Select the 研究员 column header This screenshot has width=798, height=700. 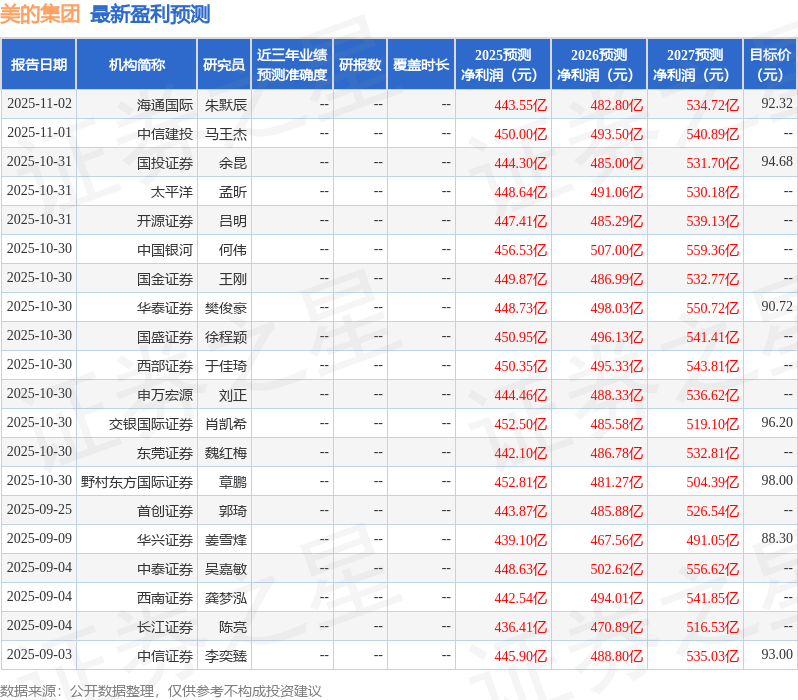[x=224, y=65]
